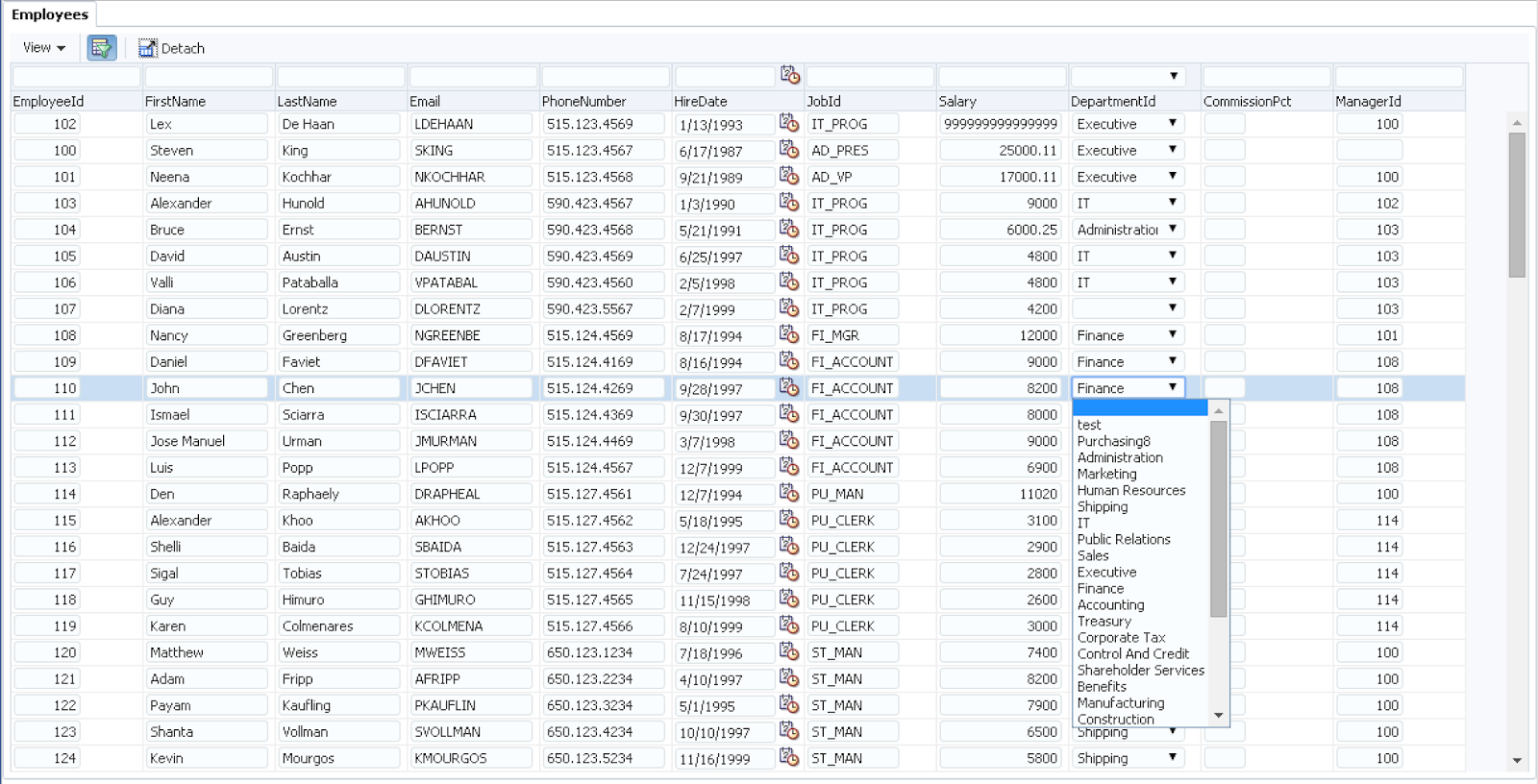Choose Shareholder Services from department list
Image resolution: width=1538 pixels, height=784 pixels.
click(1141, 670)
